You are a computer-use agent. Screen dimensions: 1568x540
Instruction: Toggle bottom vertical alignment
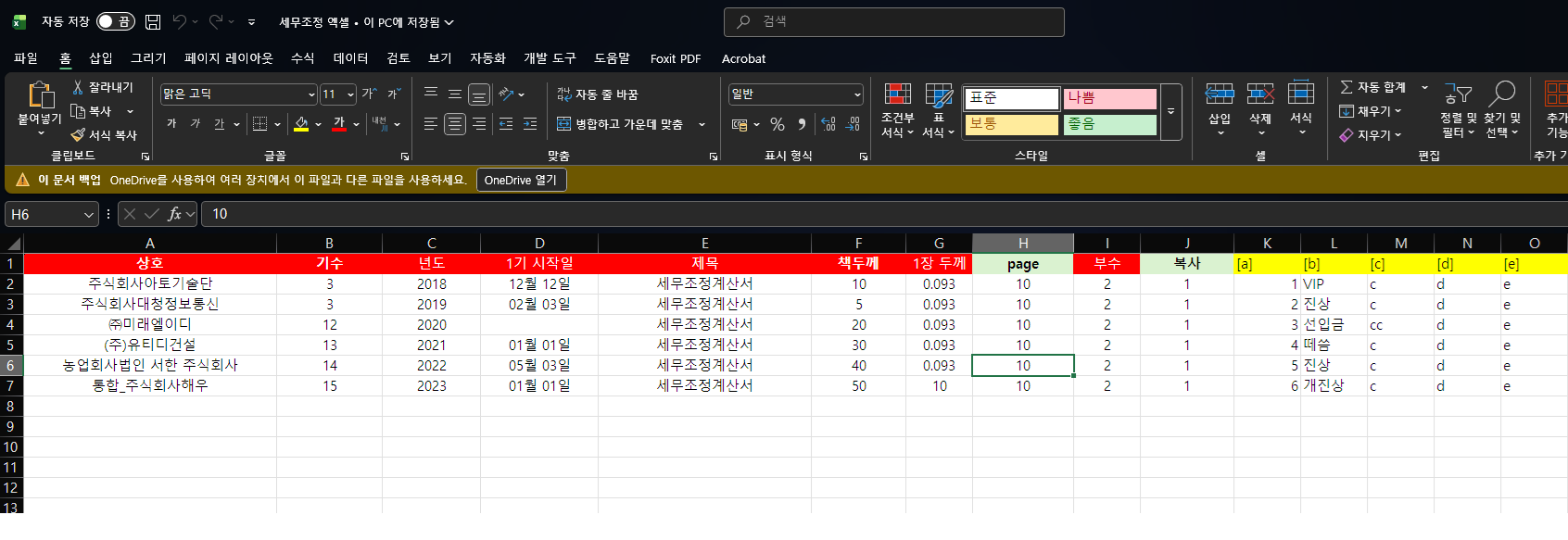pyautogui.click(x=479, y=94)
